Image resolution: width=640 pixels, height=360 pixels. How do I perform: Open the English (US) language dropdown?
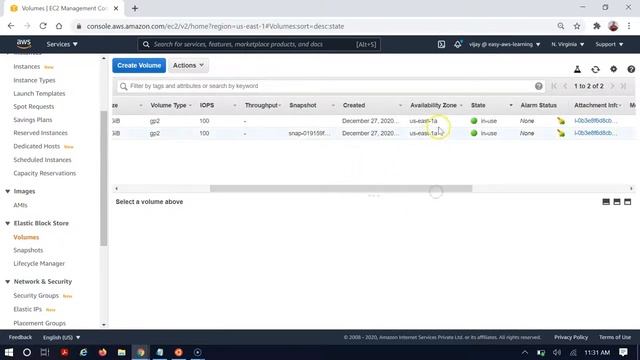pos(62,338)
